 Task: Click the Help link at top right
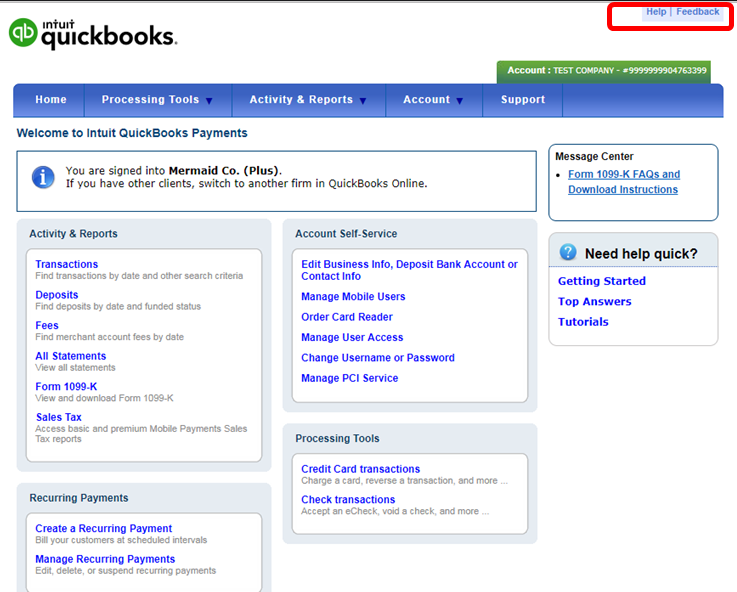[656, 12]
